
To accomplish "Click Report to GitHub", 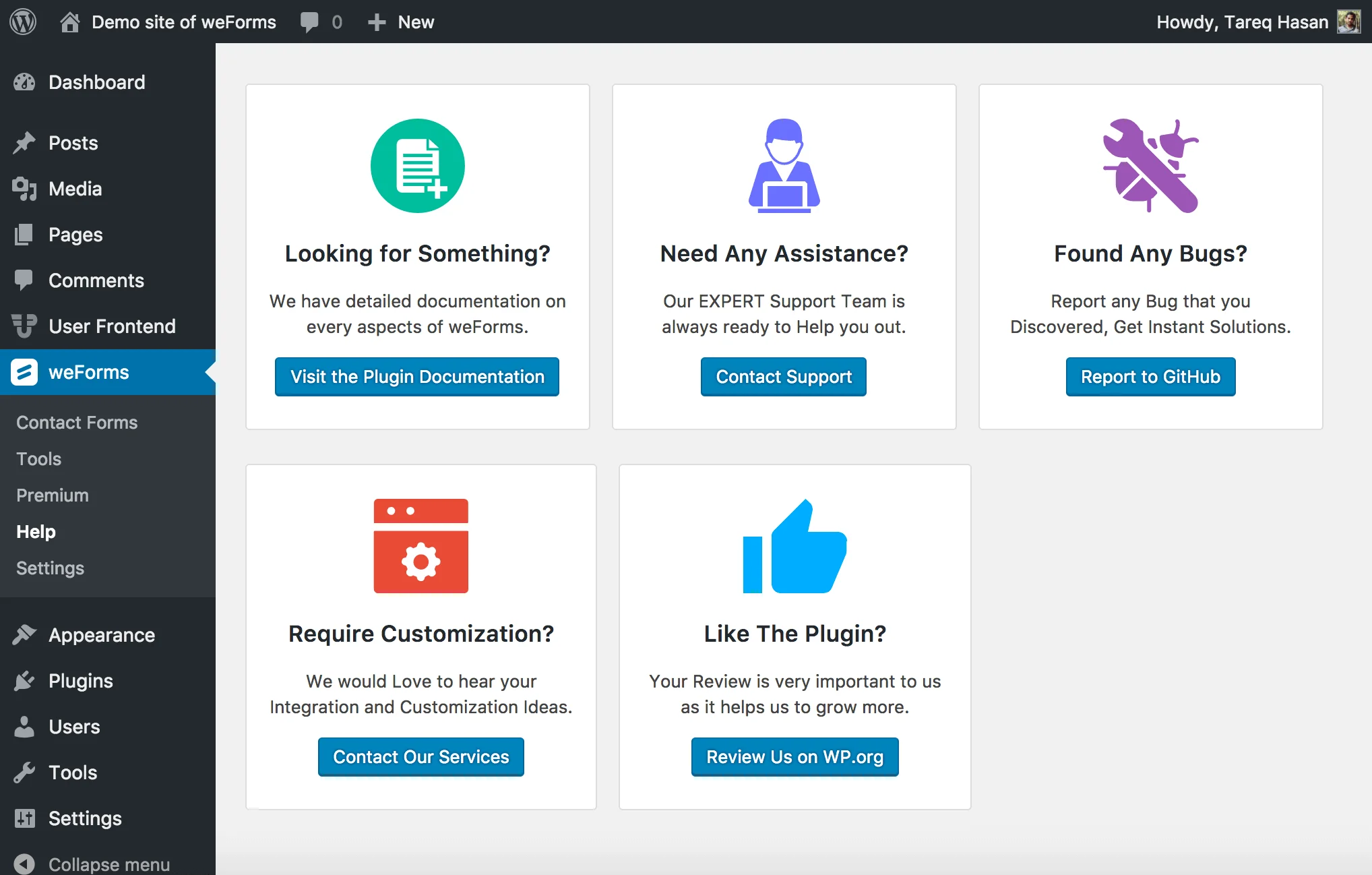I will (1150, 377).
